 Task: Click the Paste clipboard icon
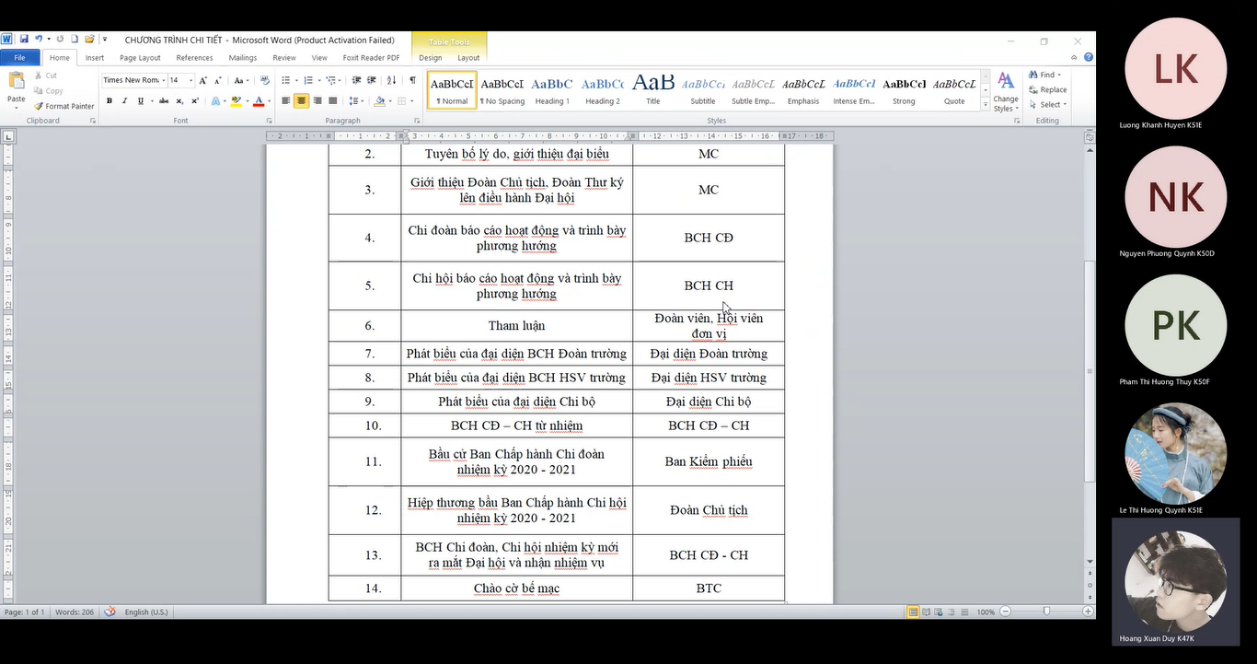tap(16, 80)
